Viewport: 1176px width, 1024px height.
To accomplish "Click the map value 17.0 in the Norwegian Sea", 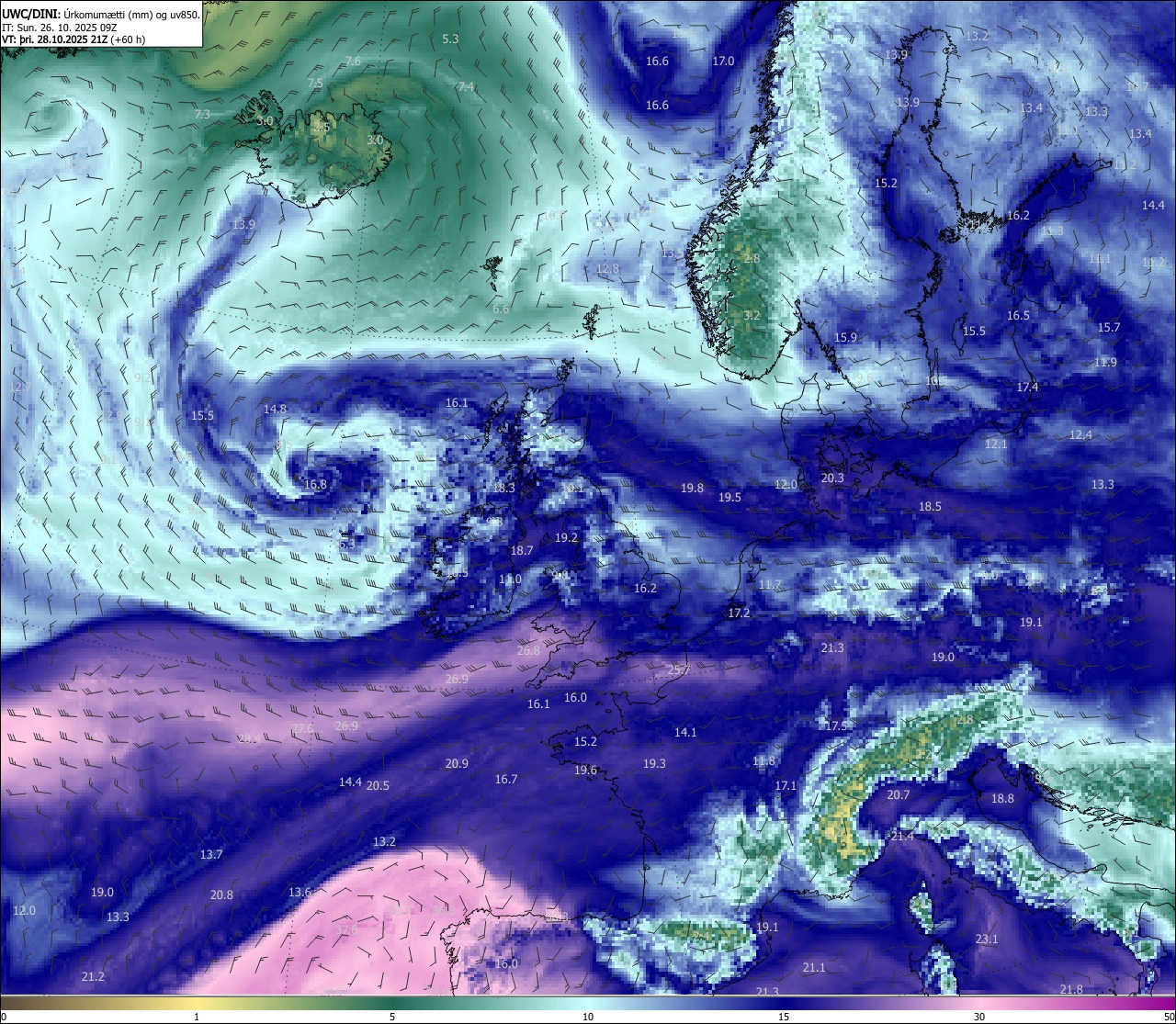I will (x=723, y=61).
